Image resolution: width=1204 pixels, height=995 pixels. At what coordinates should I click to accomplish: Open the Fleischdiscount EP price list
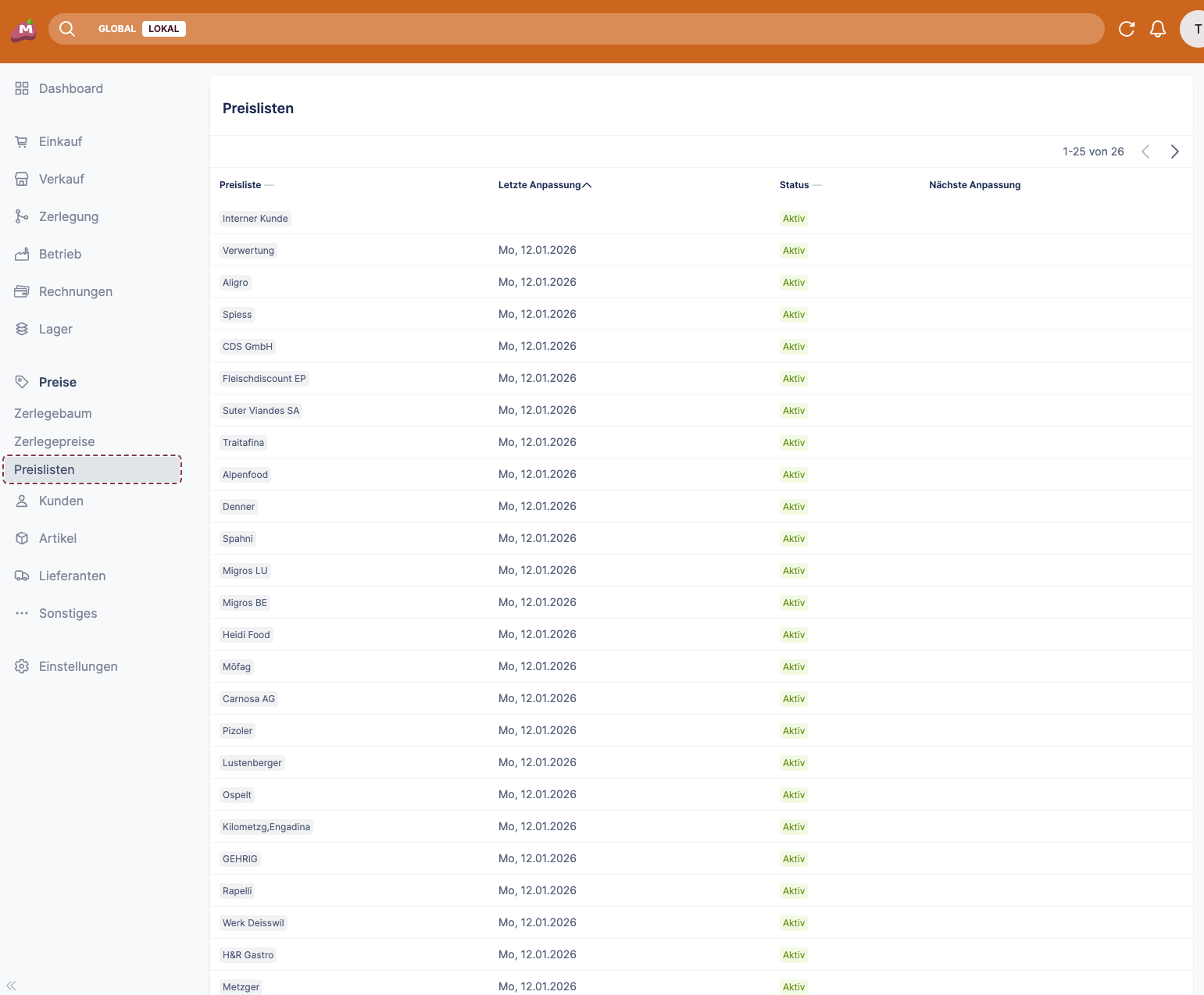[x=264, y=379]
